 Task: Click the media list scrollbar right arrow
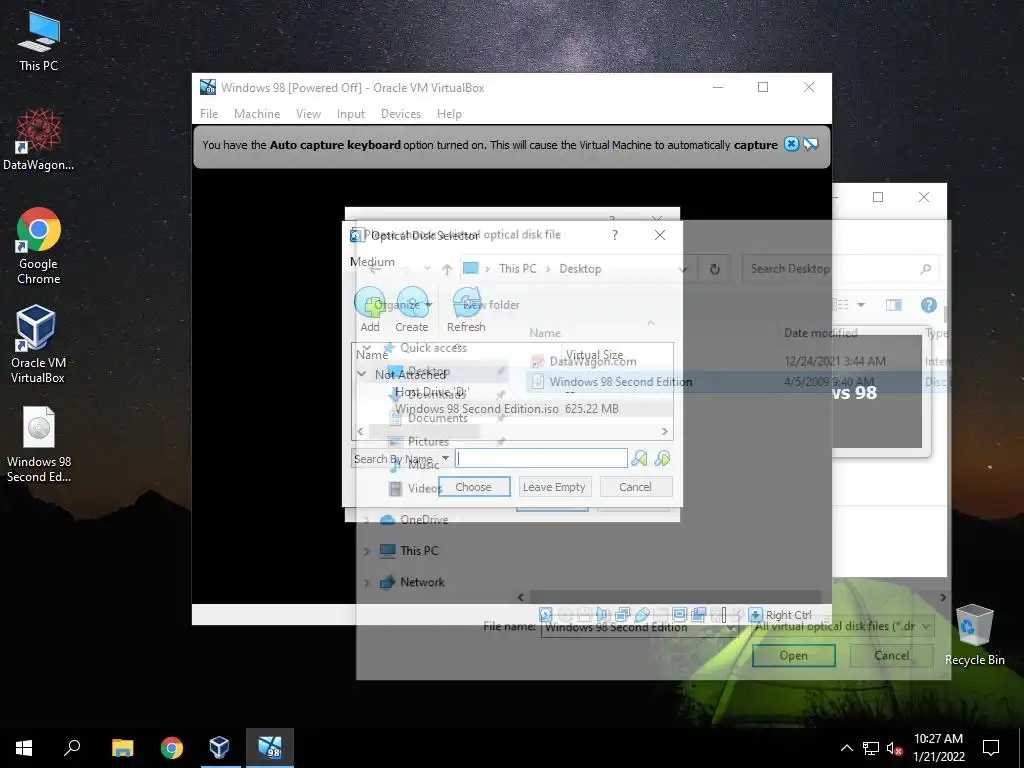click(x=665, y=431)
